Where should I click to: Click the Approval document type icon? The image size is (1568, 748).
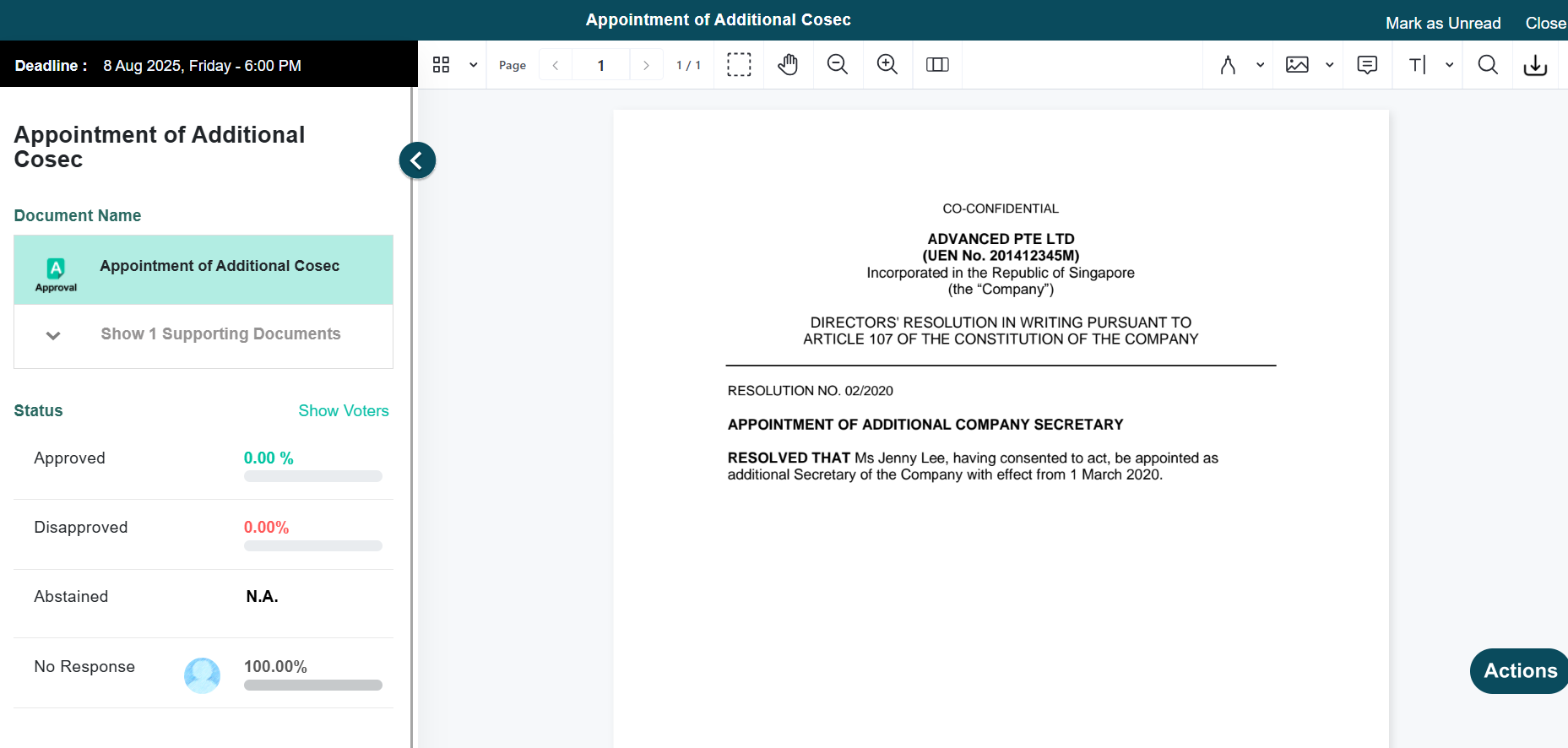pos(56,275)
